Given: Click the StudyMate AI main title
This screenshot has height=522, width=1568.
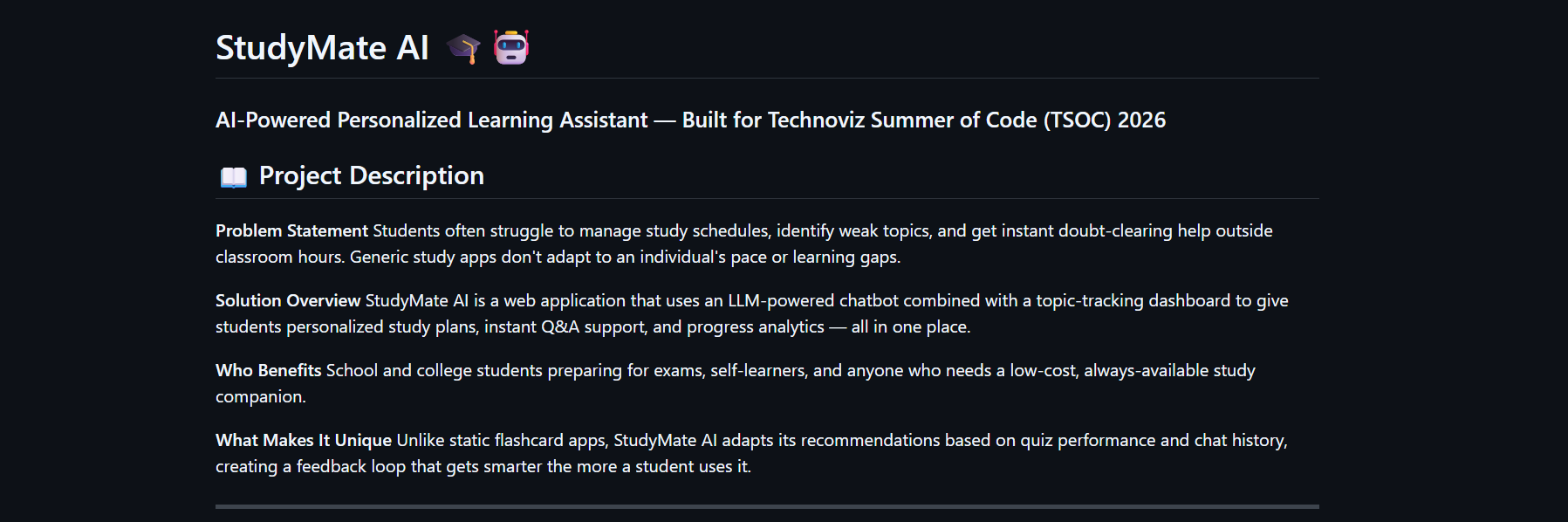Looking at the screenshot, I should 322,48.
